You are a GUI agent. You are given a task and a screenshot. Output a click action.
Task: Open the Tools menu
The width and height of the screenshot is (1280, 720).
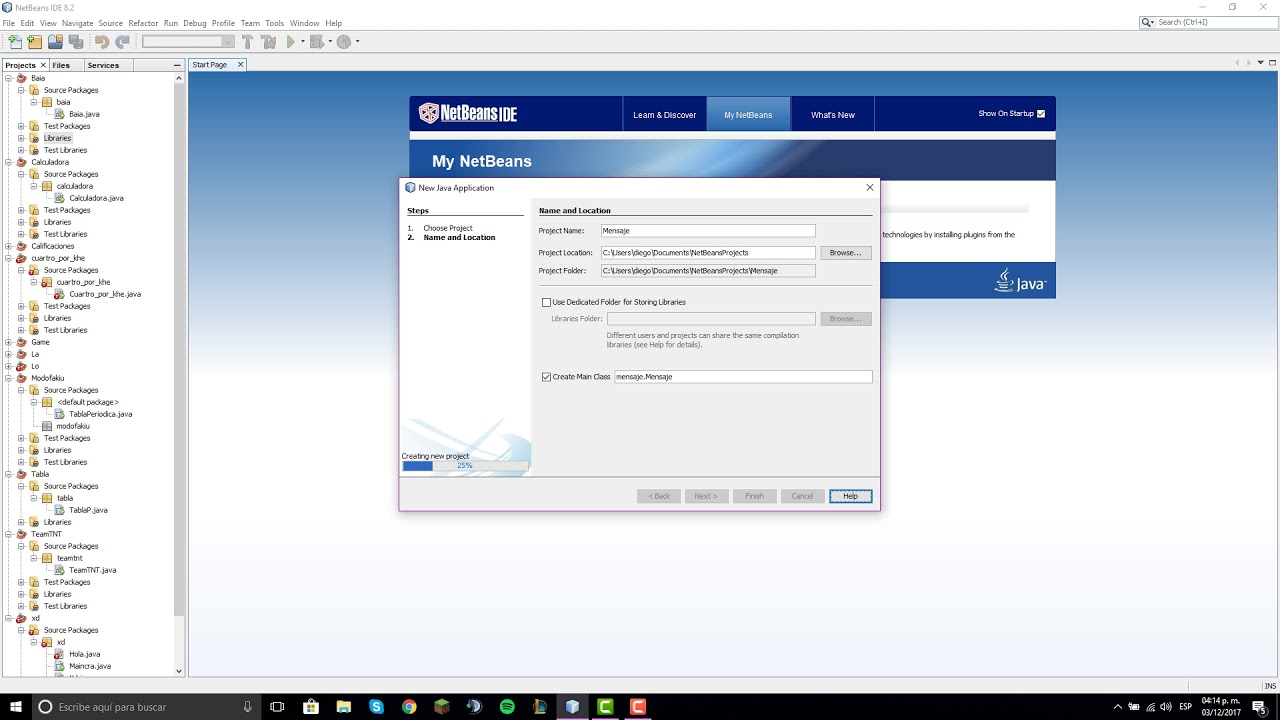(x=275, y=23)
